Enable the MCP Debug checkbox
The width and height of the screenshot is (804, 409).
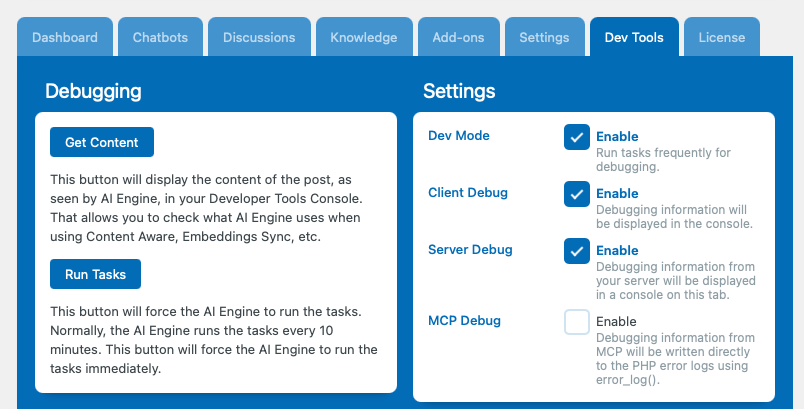(577, 322)
